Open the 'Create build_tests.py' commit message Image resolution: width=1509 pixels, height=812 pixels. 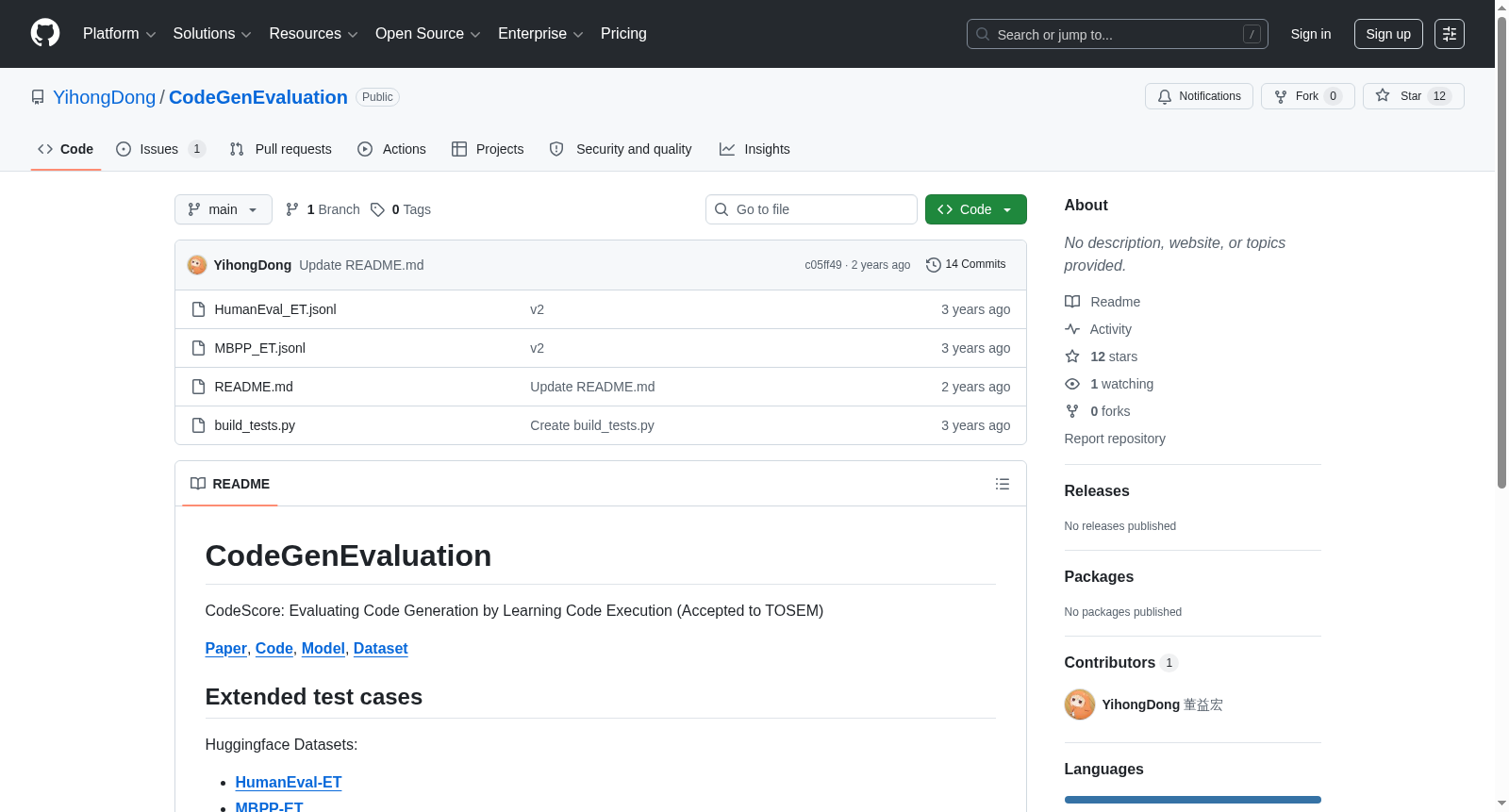(592, 425)
